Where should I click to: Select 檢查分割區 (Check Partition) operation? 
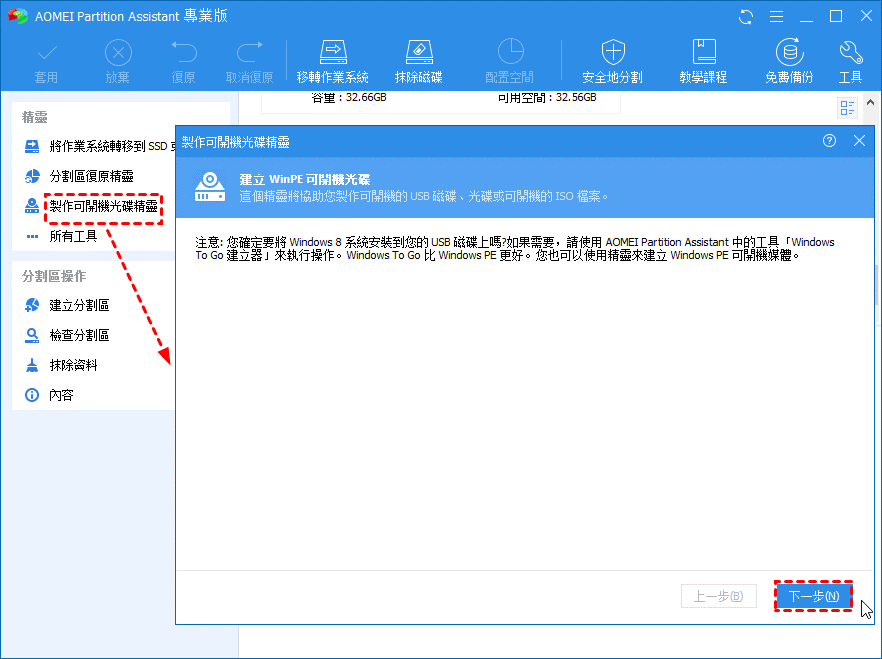point(79,335)
